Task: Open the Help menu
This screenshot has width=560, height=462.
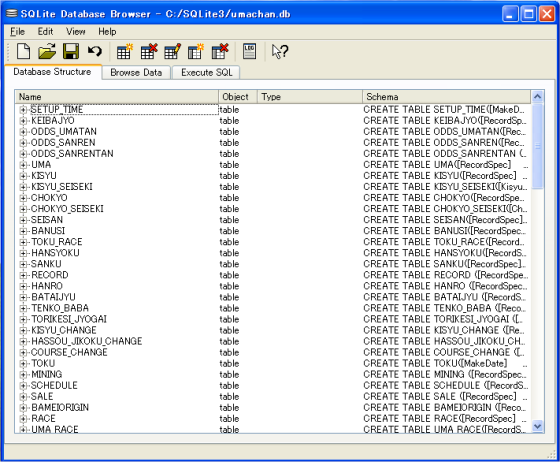Action: click(x=107, y=32)
